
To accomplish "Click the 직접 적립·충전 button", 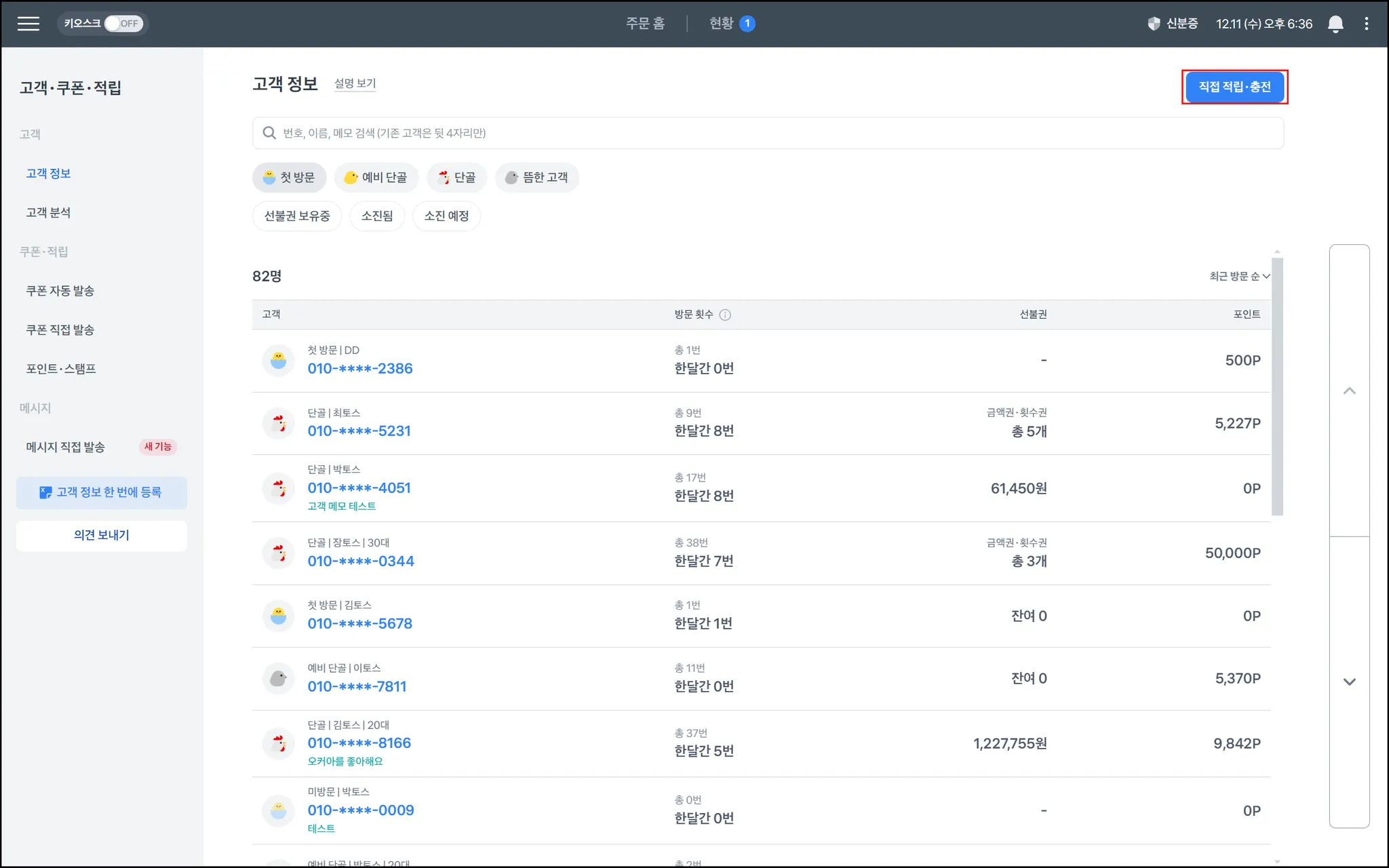I will point(1234,87).
